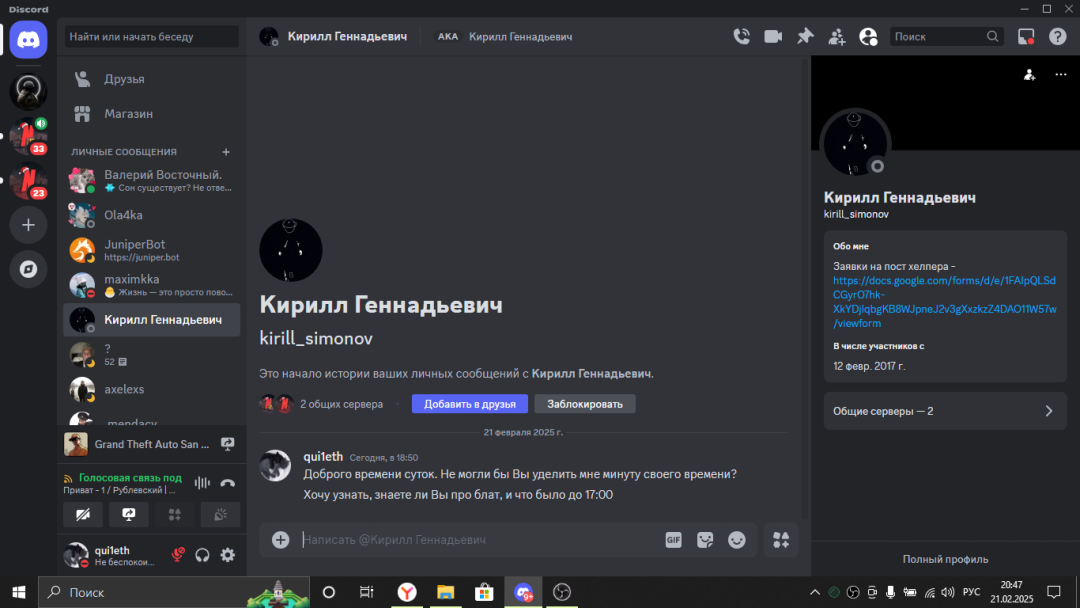Toggle microphone mute for qui1eth
Viewport: 1080px width, 608px height.
pyautogui.click(x=177, y=555)
